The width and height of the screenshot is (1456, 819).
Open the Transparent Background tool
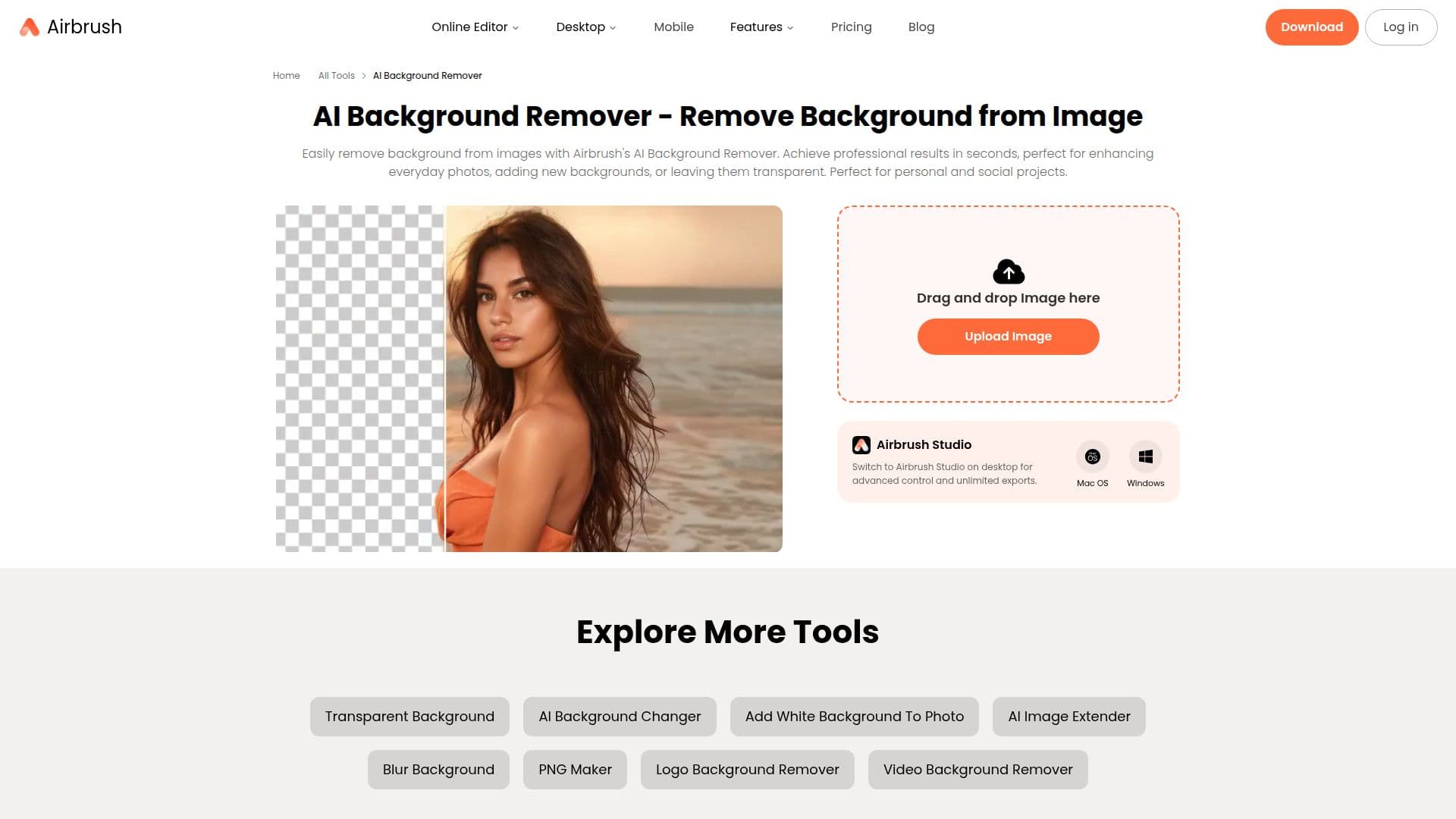point(409,717)
